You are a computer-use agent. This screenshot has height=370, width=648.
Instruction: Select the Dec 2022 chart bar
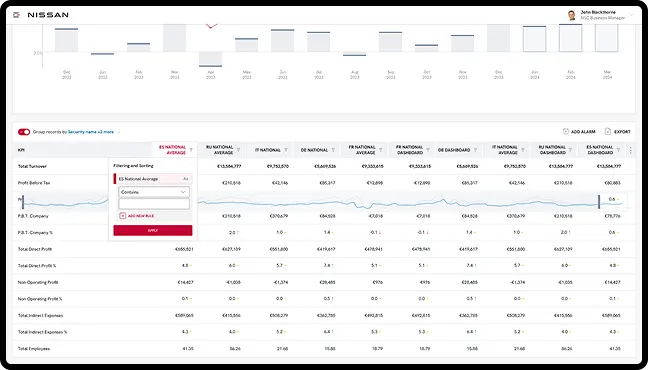[66, 40]
